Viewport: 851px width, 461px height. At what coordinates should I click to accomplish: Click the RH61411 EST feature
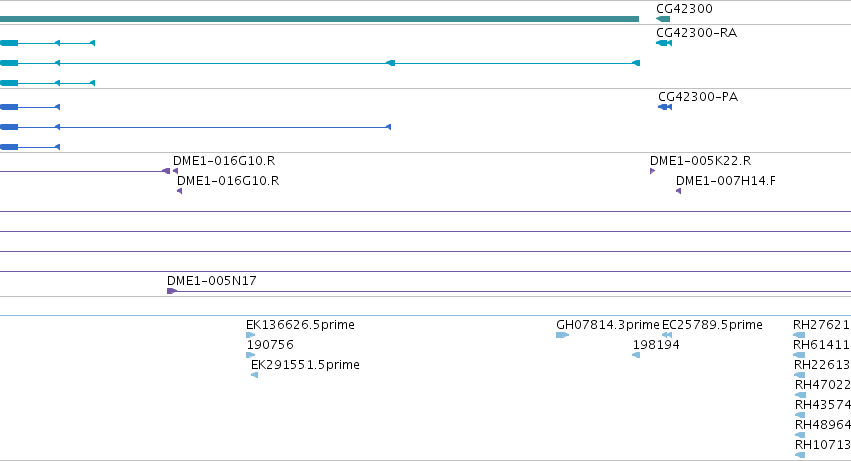click(799, 355)
